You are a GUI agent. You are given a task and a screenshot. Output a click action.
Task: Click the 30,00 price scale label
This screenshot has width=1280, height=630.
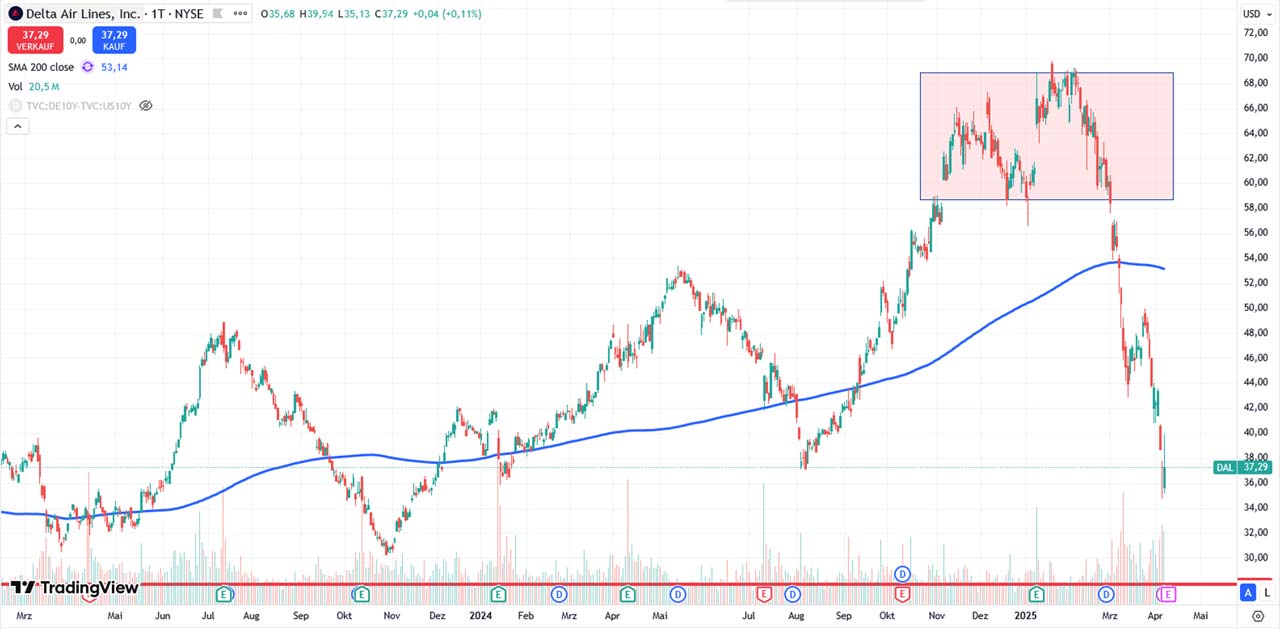coord(1255,557)
